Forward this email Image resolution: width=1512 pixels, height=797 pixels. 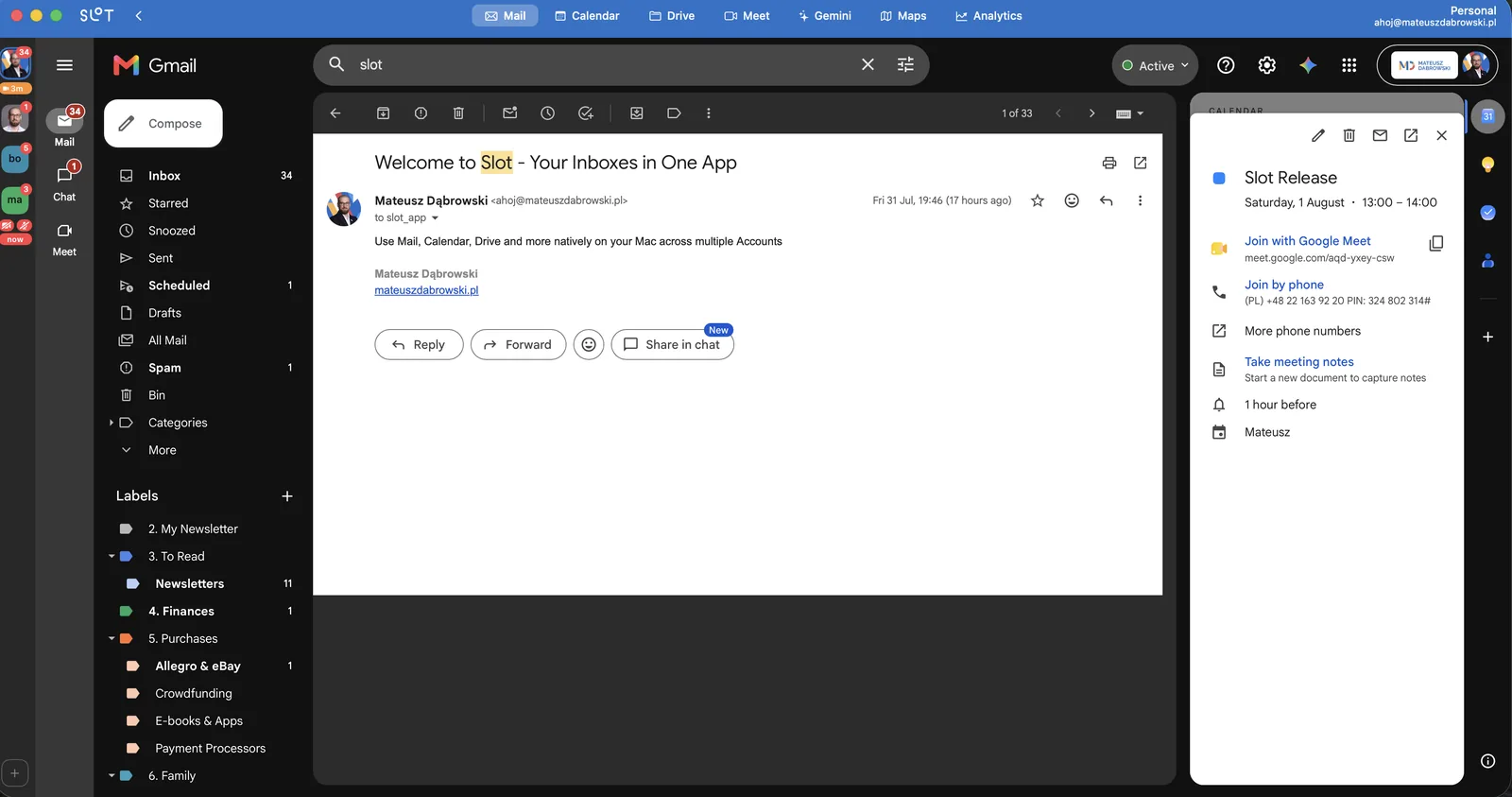point(518,345)
